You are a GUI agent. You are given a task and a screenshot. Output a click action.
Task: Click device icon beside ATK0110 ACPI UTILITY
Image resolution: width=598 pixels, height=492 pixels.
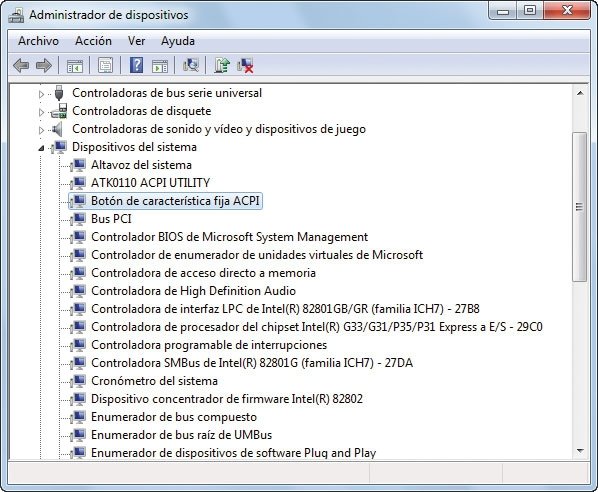[x=78, y=183]
